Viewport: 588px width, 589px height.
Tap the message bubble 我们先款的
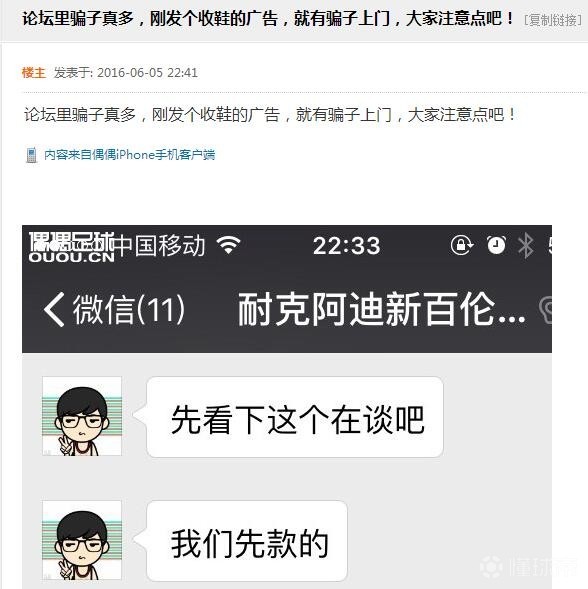[247, 541]
